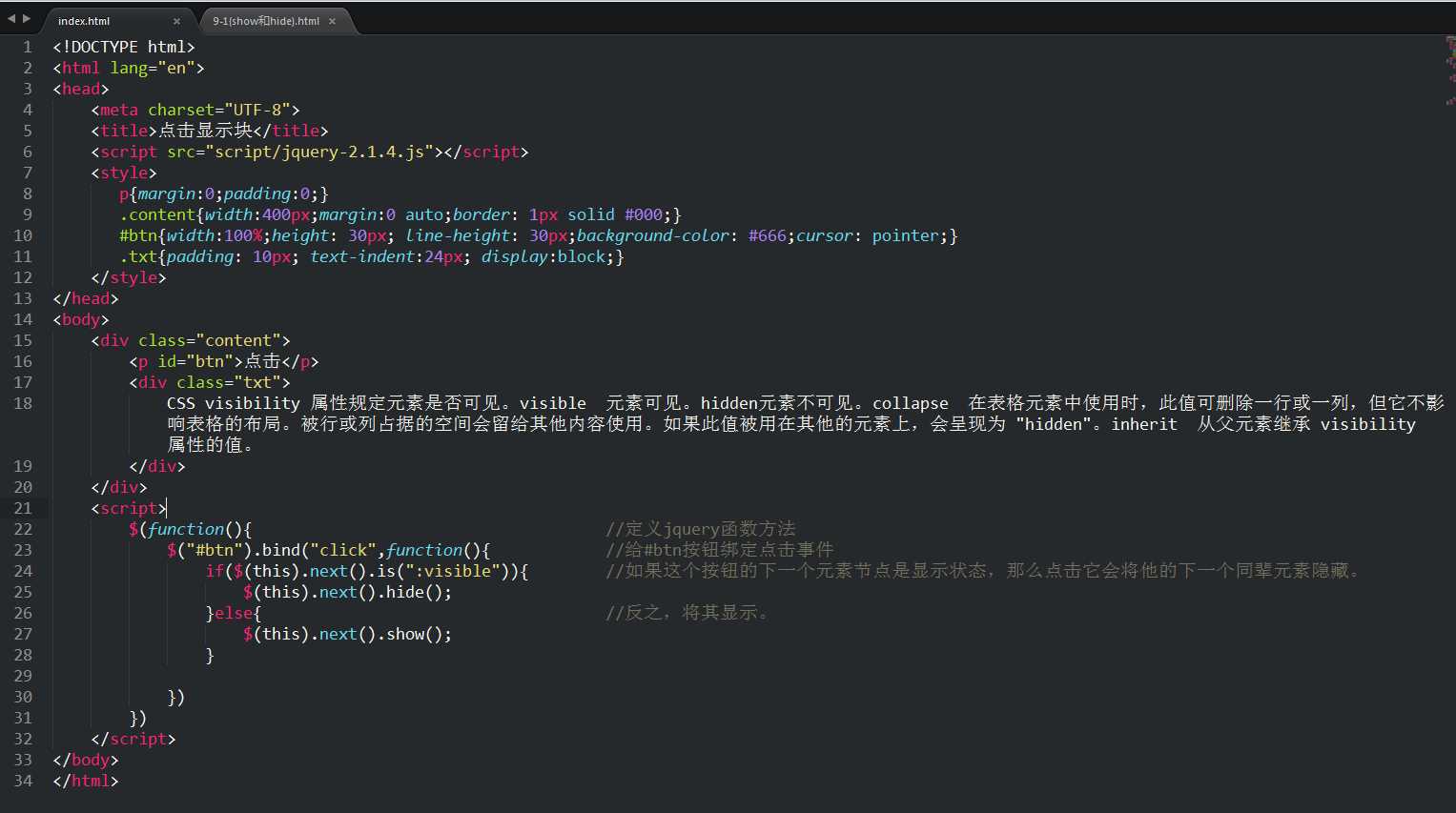Click the <!DOCTYPE html> declaration on line 1
Screen dimensions: 1456x813
coord(124,47)
